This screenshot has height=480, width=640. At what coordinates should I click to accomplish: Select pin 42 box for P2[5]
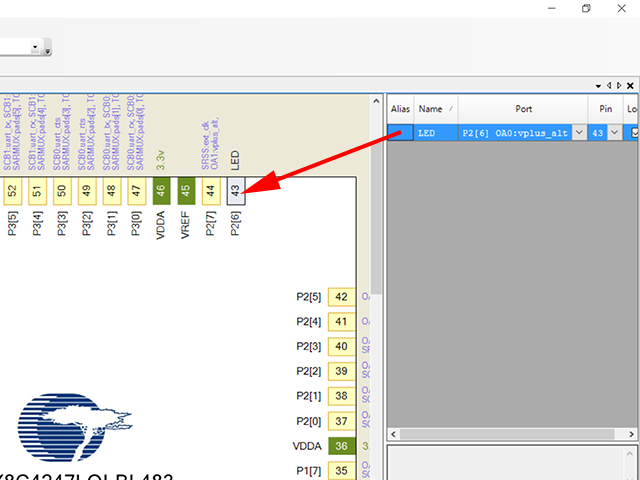342,297
